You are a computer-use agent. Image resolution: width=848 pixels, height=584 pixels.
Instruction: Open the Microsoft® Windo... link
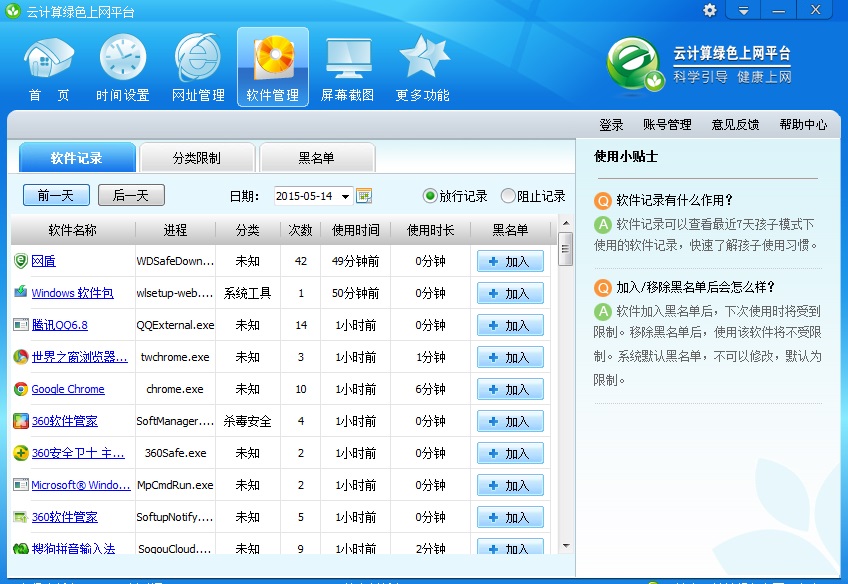click(x=81, y=485)
